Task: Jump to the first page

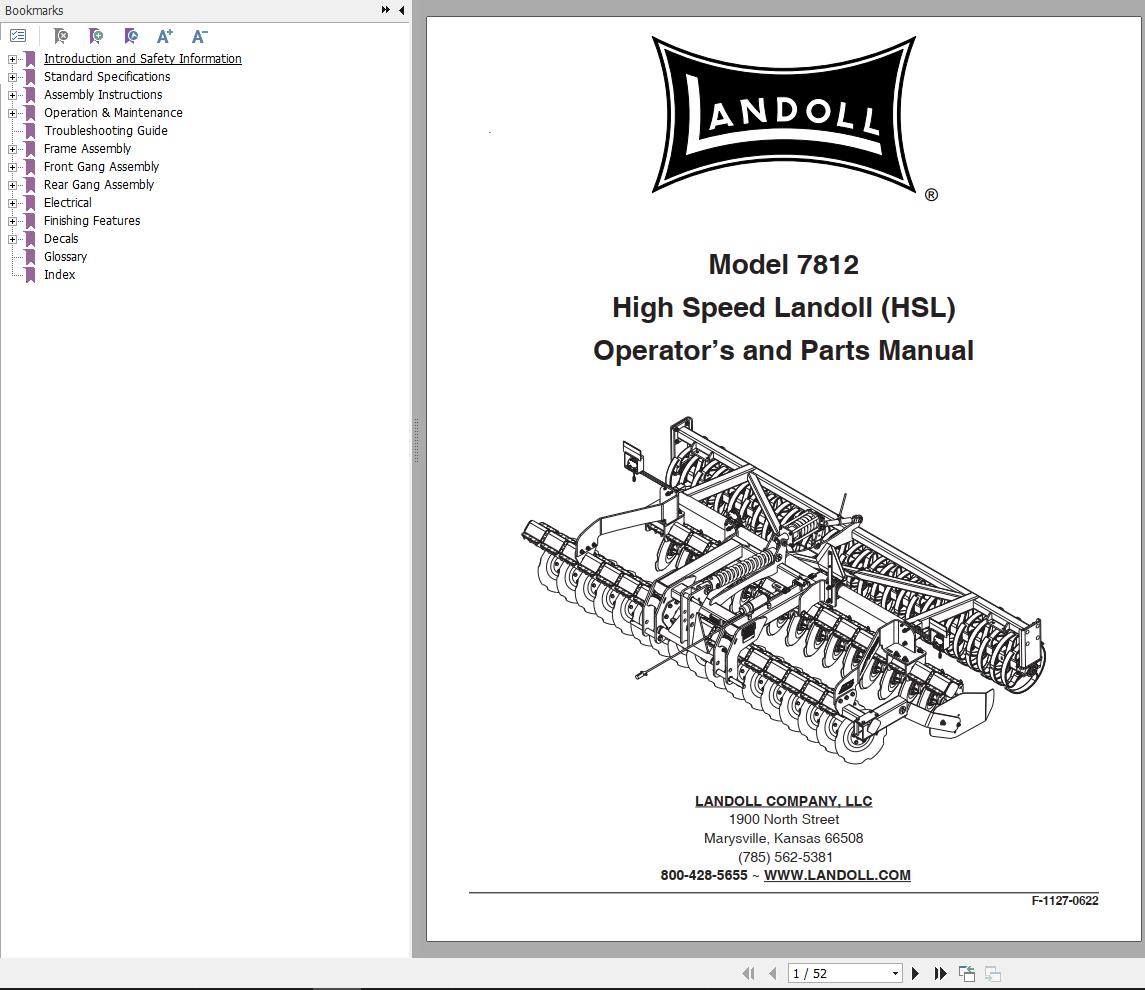Action: click(748, 972)
